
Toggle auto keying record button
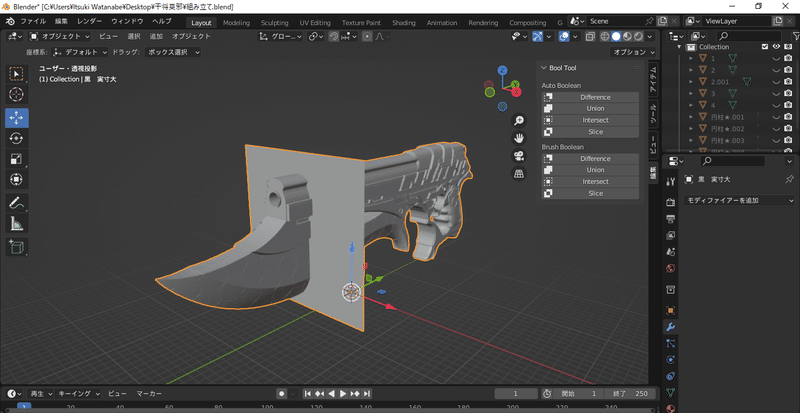click(x=281, y=394)
